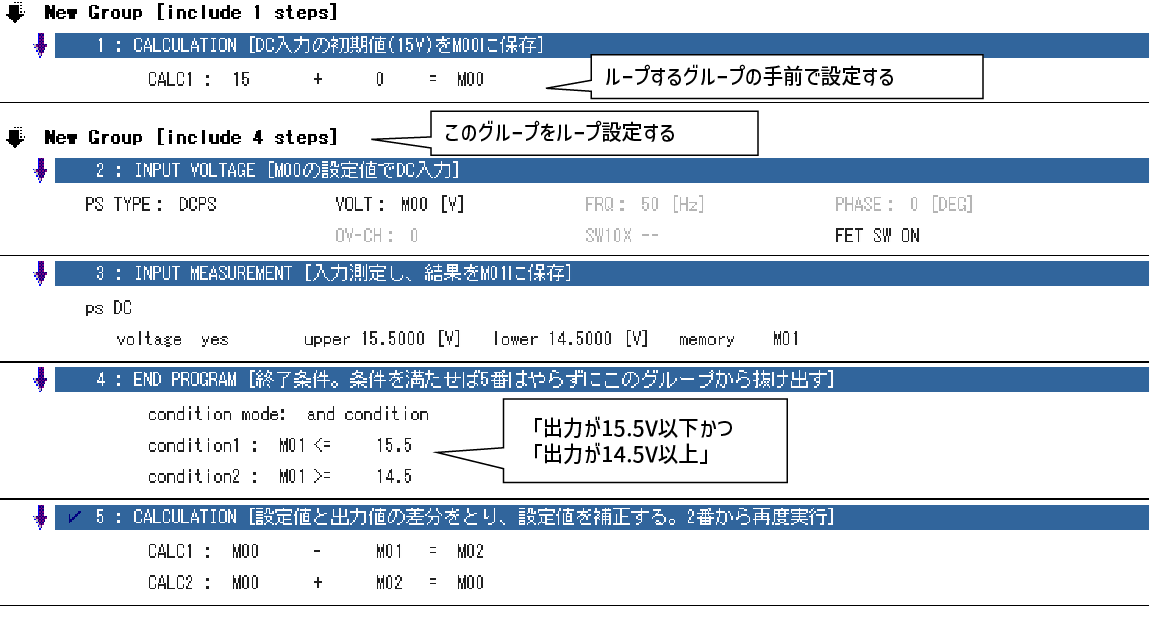Click the first New Group black arrow icon
1156x620 pixels.
pyautogui.click(x=14, y=12)
